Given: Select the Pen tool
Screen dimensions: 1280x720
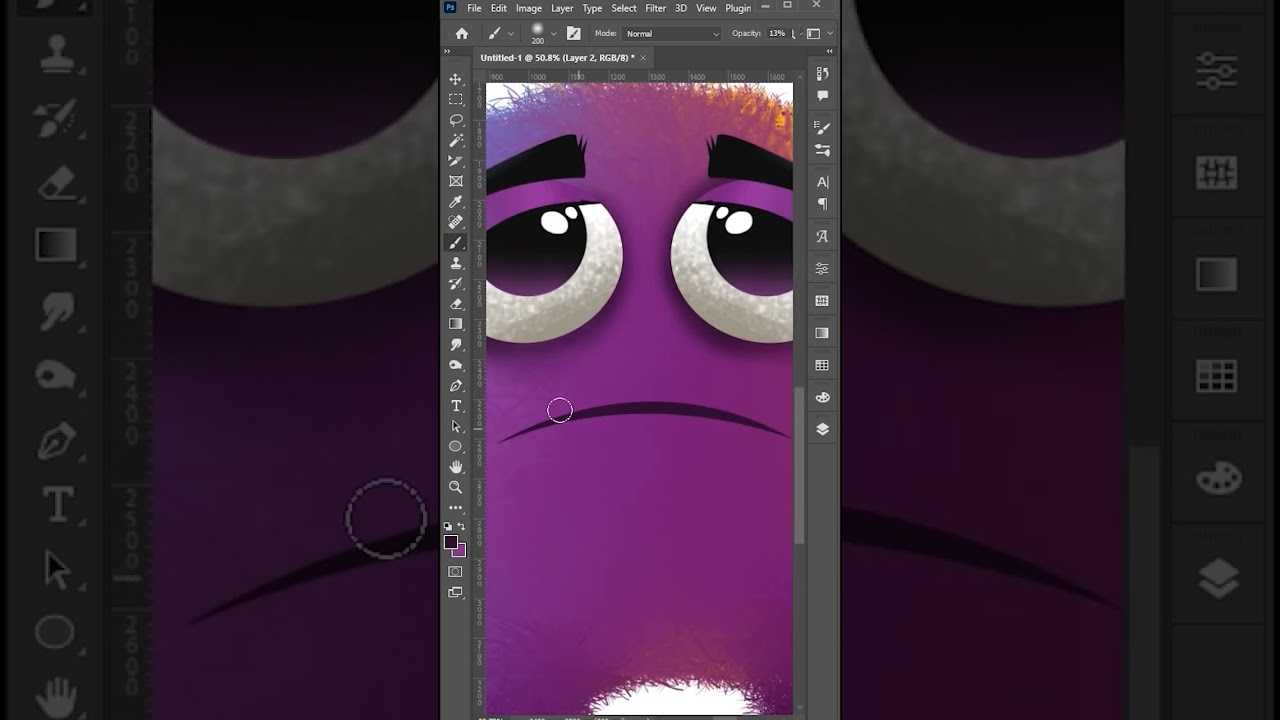Looking at the screenshot, I should [x=456, y=385].
